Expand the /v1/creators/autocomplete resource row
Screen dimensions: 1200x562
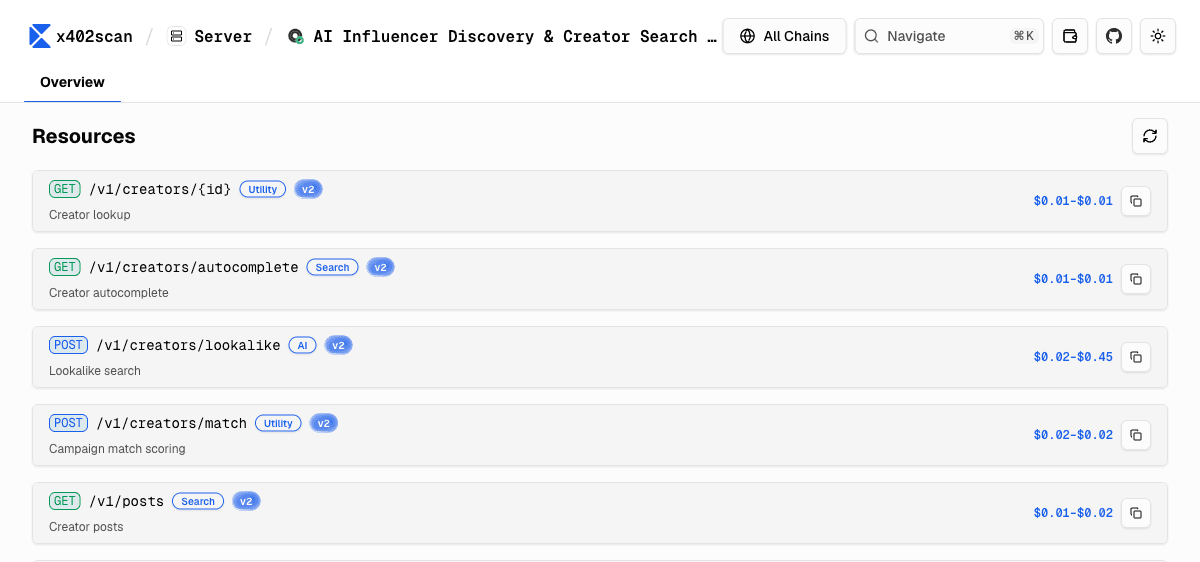[600, 279]
